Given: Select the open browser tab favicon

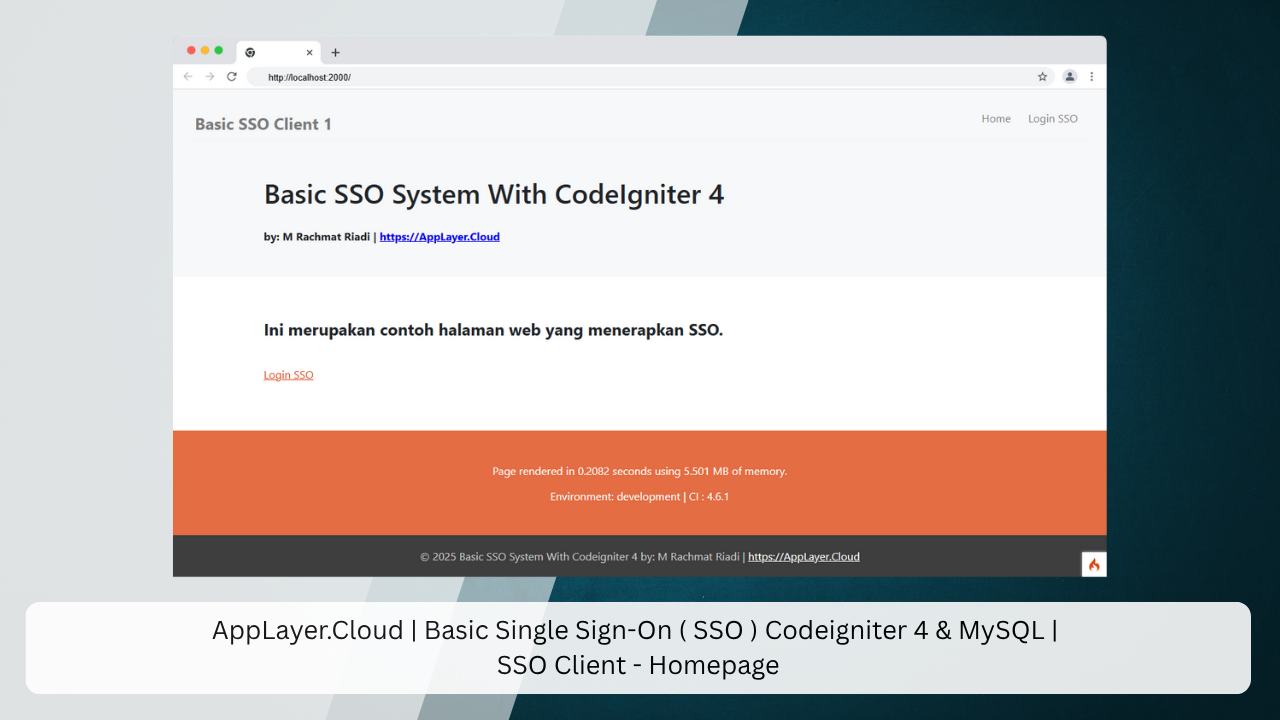Looking at the screenshot, I should (x=250, y=53).
